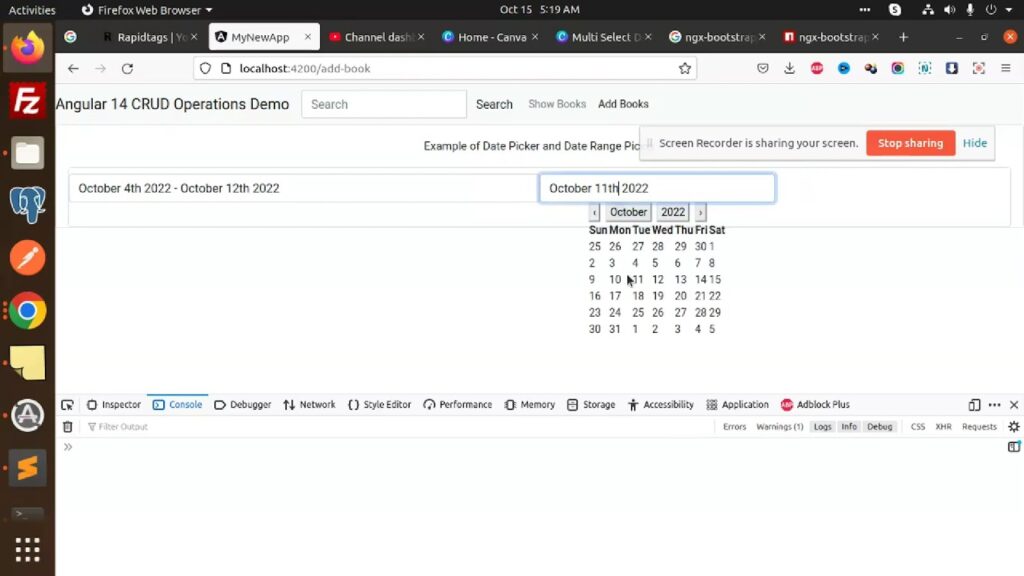Open pgAdmin elephant dock icon
The height and width of the screenshot is (576, 1024).
click(x=27, y=205)
